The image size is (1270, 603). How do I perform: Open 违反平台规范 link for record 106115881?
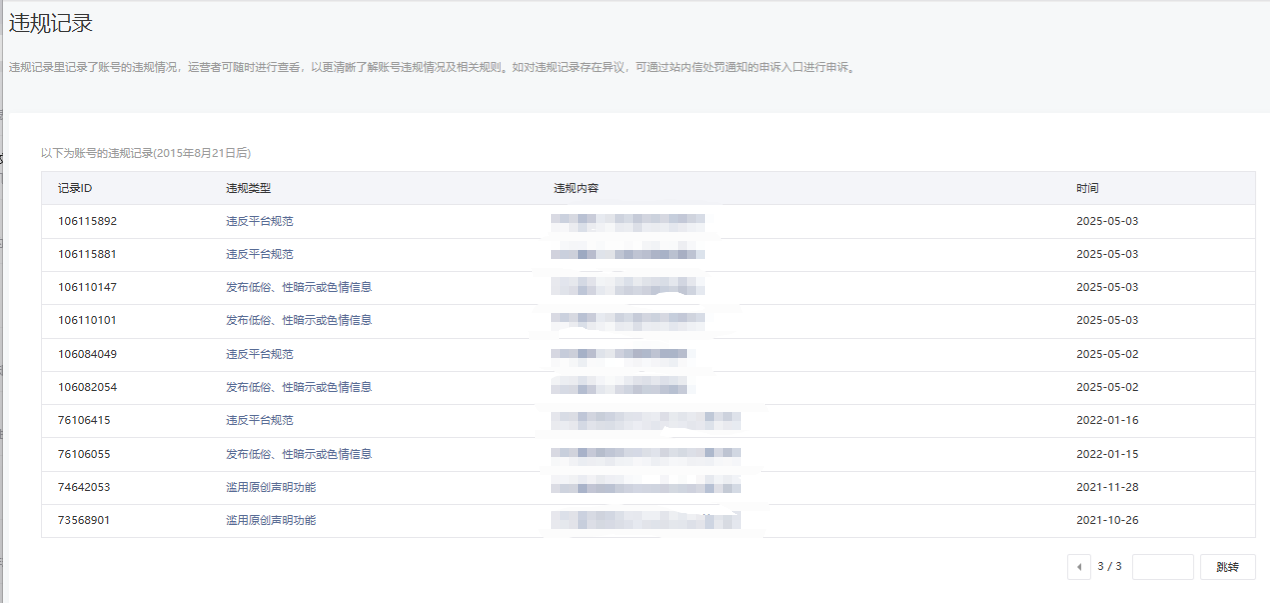pos(259,254)
